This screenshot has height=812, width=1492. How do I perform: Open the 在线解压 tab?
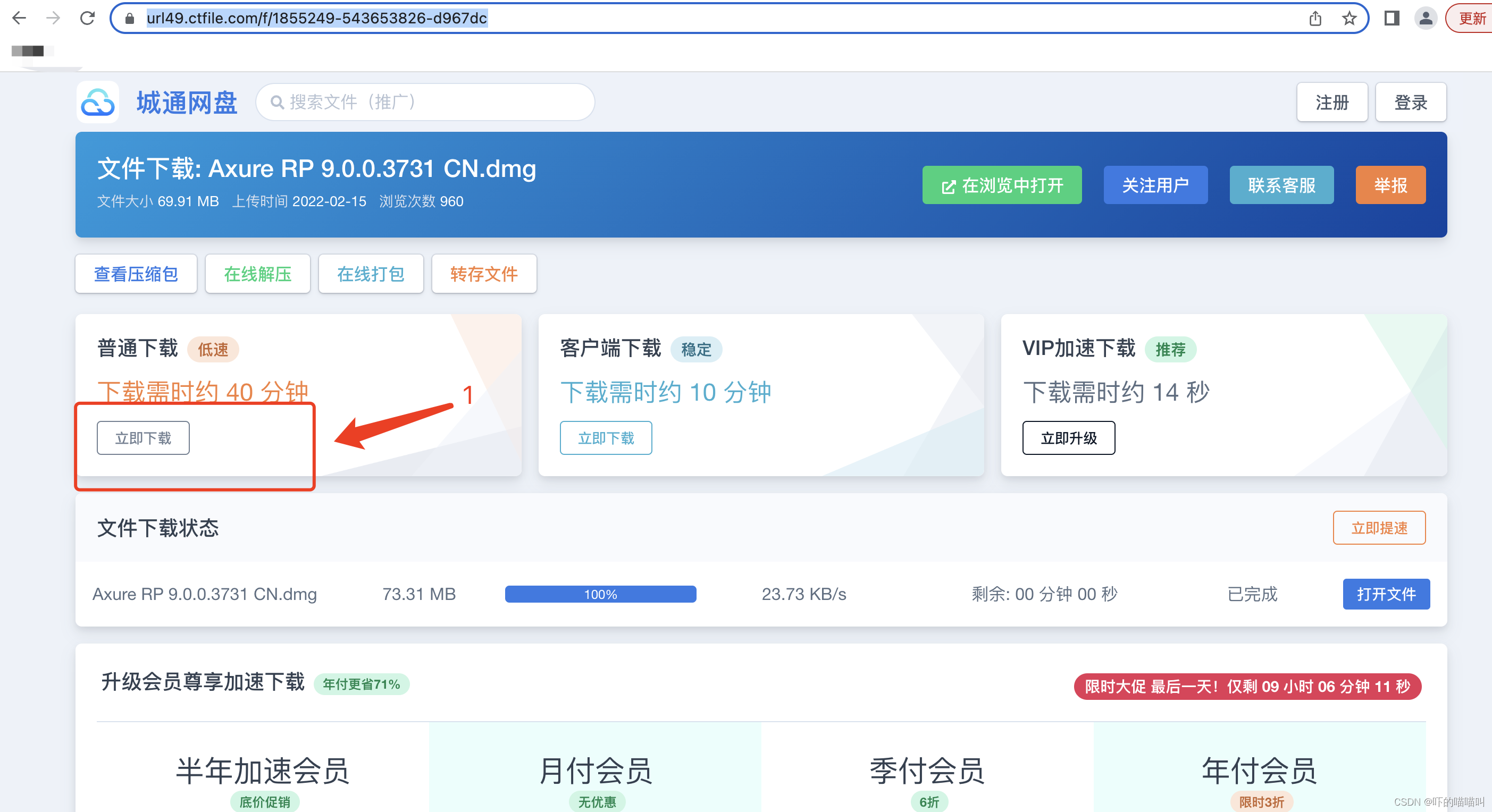pos(257,274)
